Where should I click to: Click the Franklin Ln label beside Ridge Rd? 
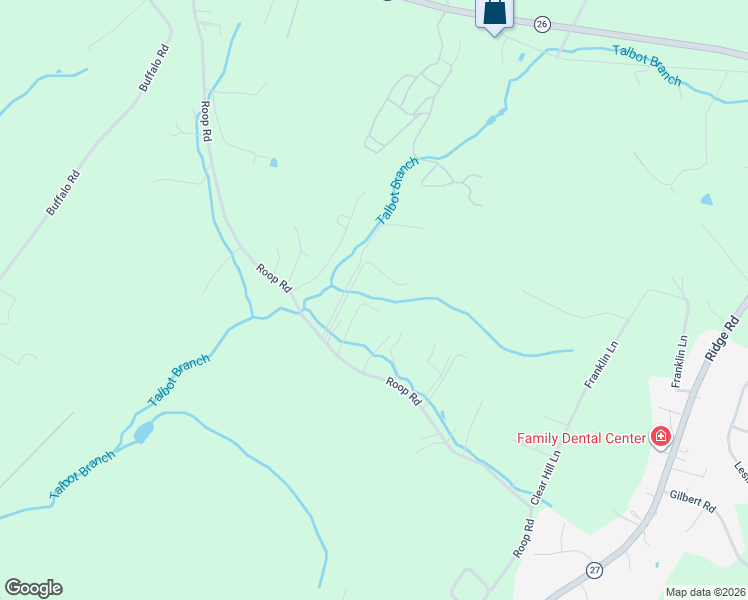coord(679,361)
